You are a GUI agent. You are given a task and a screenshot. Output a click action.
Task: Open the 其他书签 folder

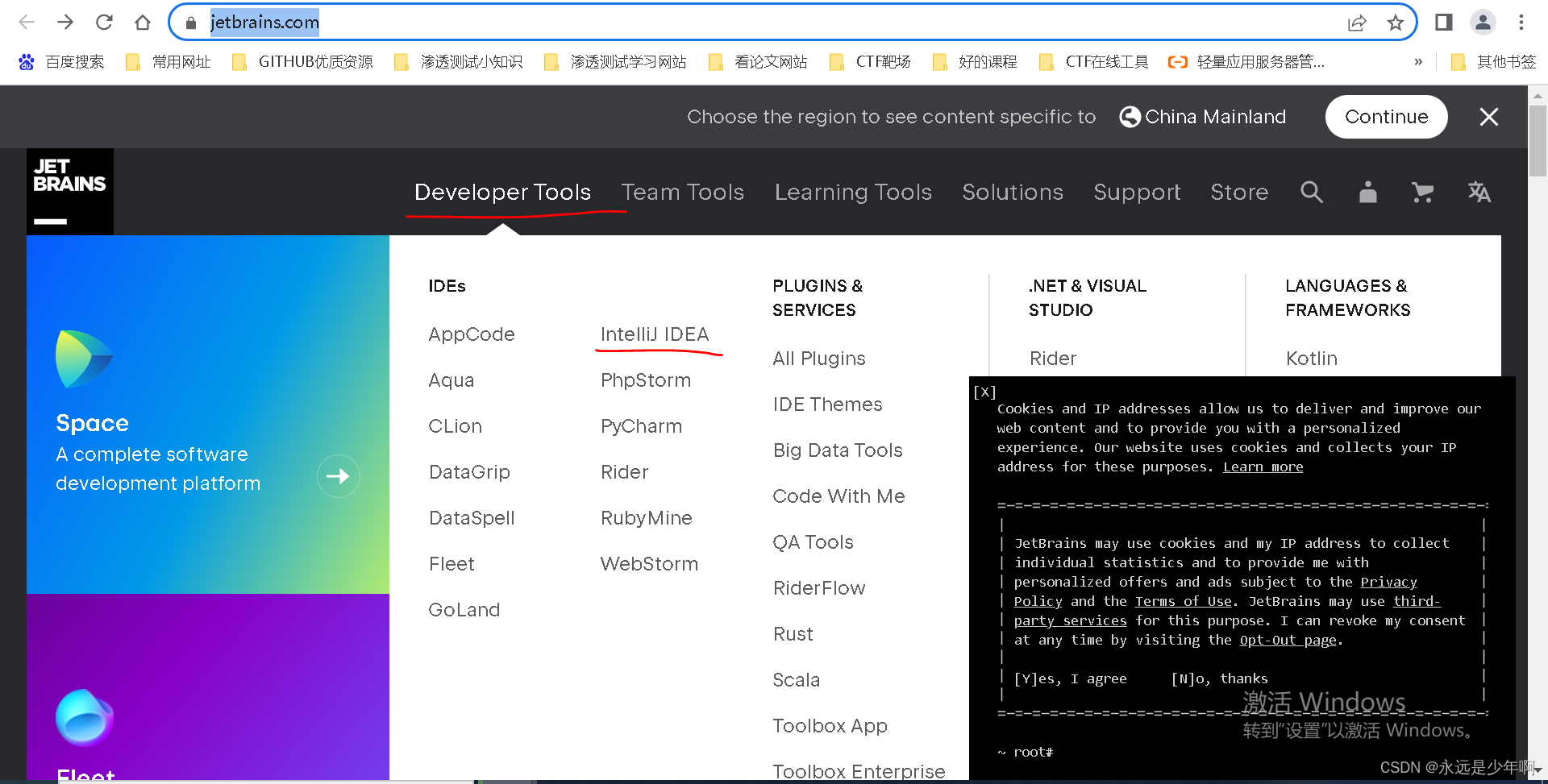tap(1493, 62)
